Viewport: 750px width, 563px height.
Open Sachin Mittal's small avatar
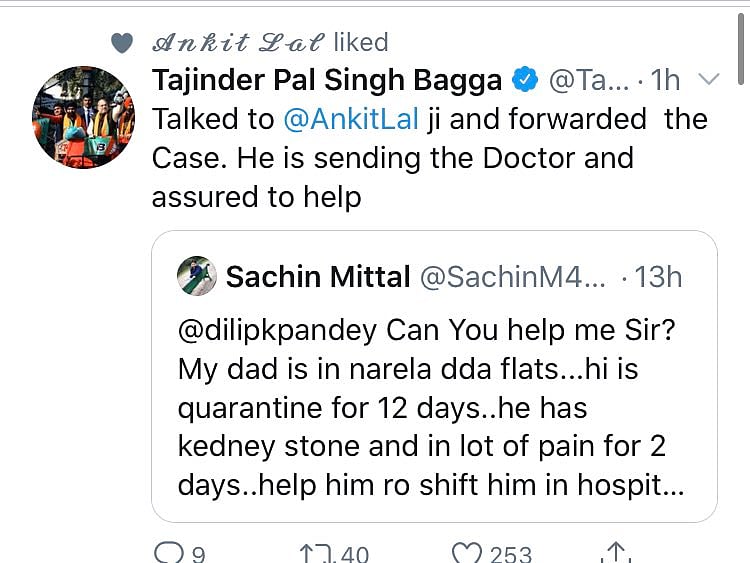coord(197,276)
